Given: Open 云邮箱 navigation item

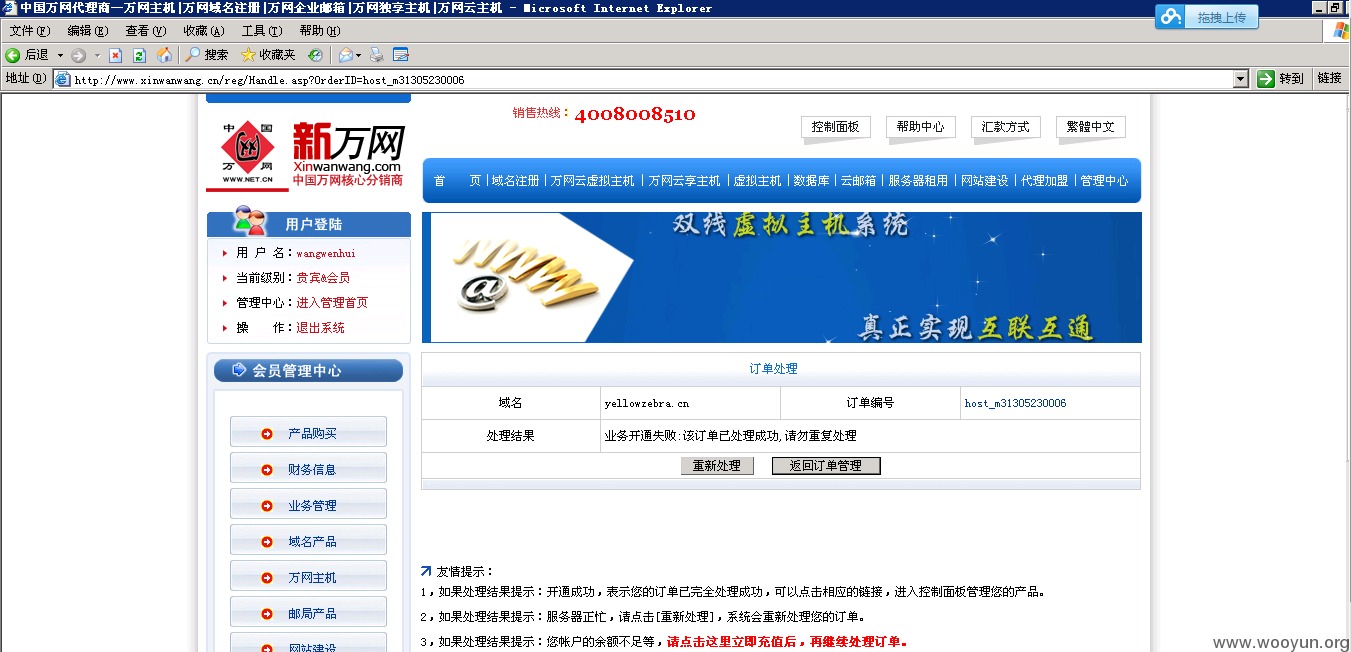Looking at the screenshot, I should pos(858,181).
